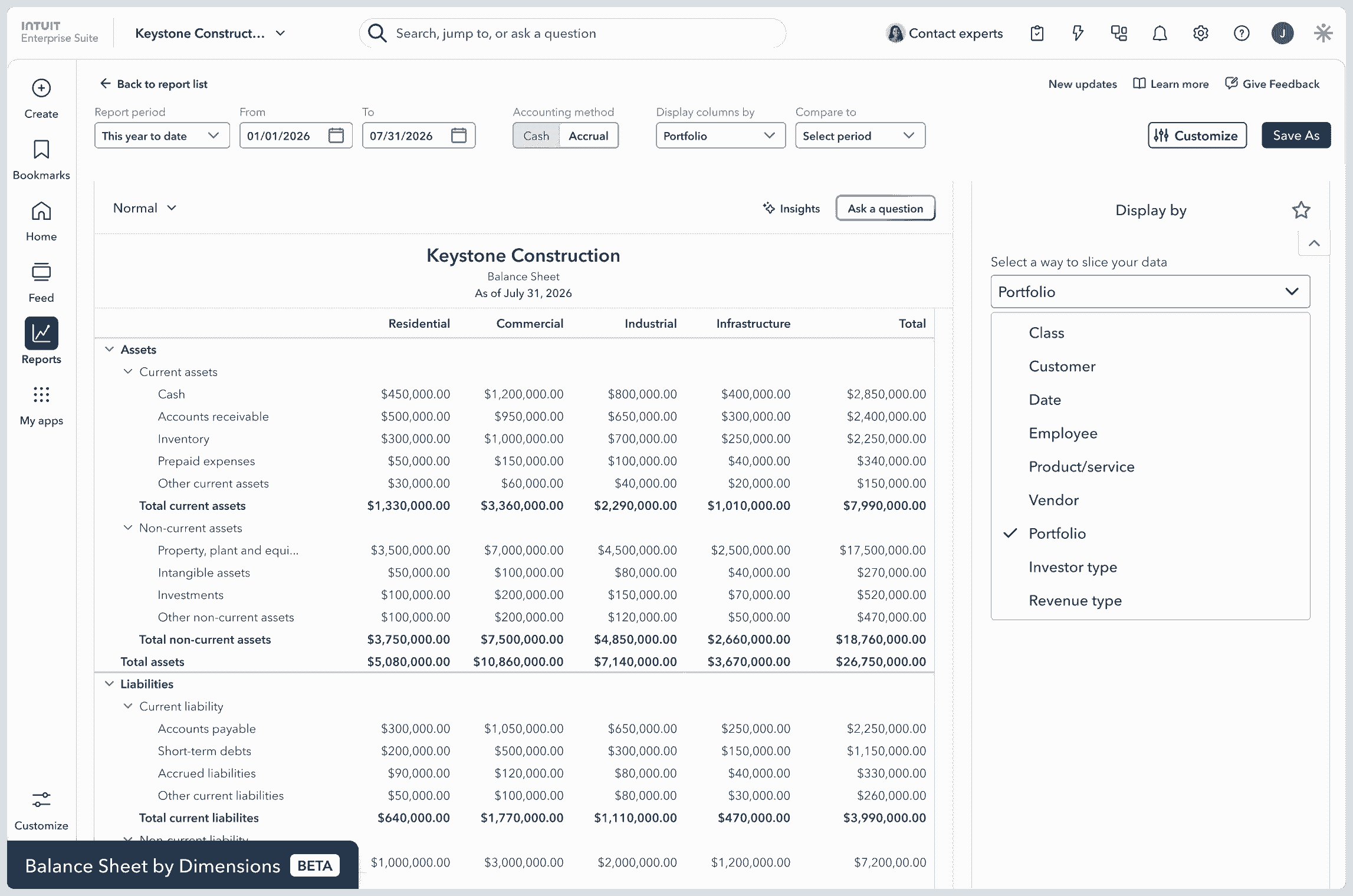1353x896 pixels.
Task: Open the Reports section
Action: pos(41,342)
